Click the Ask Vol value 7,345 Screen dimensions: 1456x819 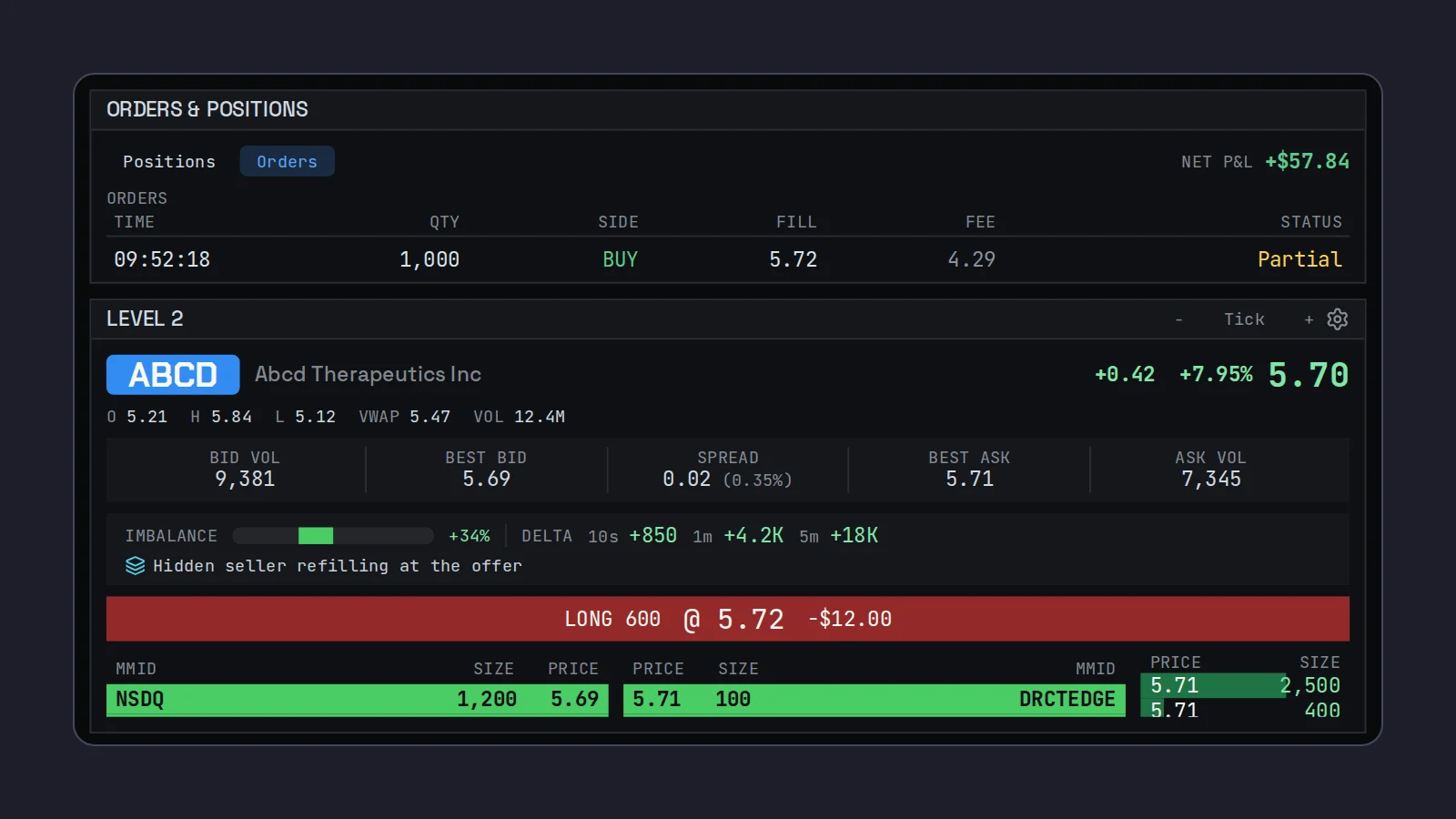(1211, 479)
